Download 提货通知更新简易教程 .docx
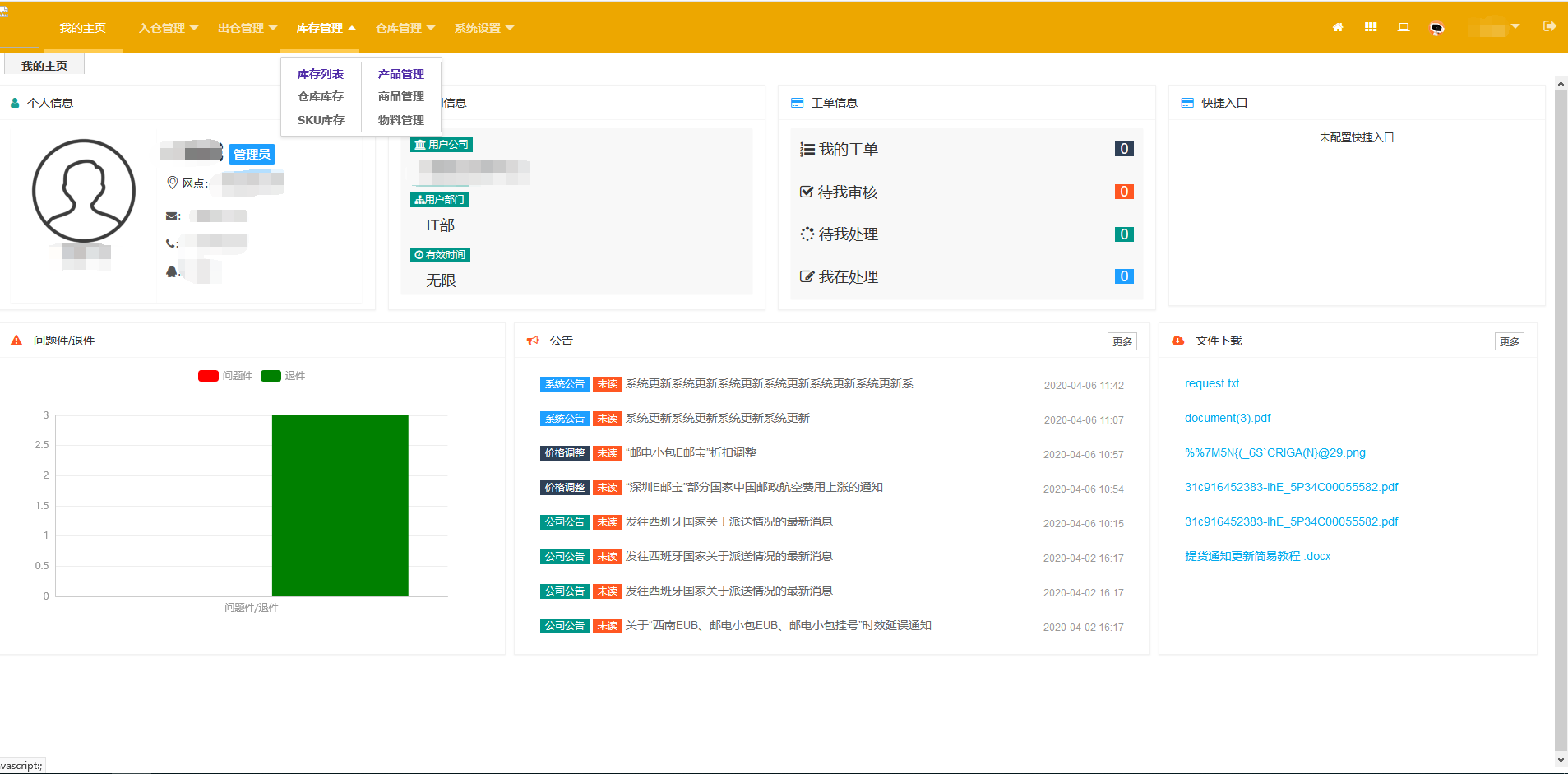Screen dimensions: 1568x774 pos(1258,556)
